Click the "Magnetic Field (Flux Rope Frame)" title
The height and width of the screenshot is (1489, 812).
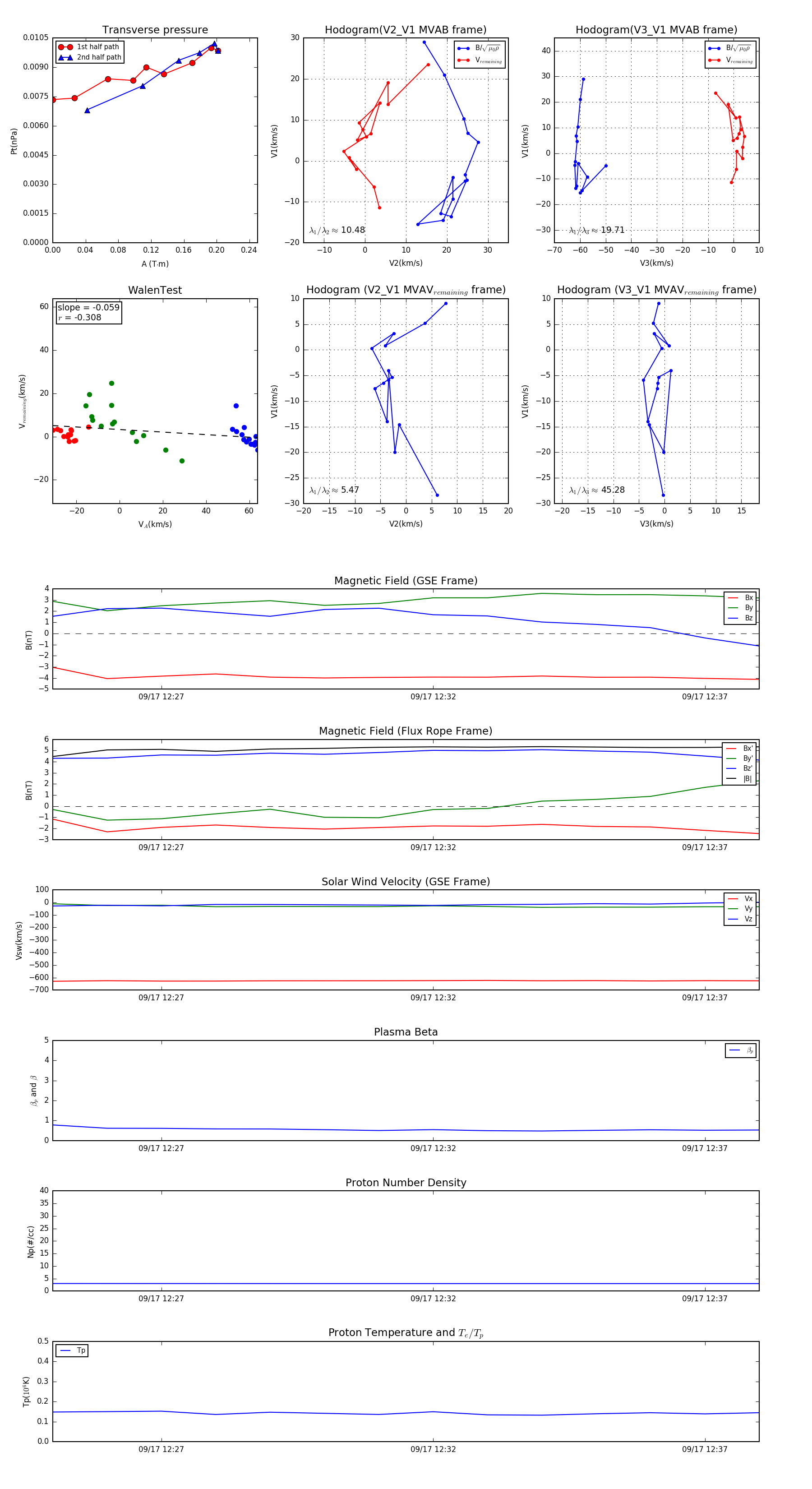coord(406,731)
